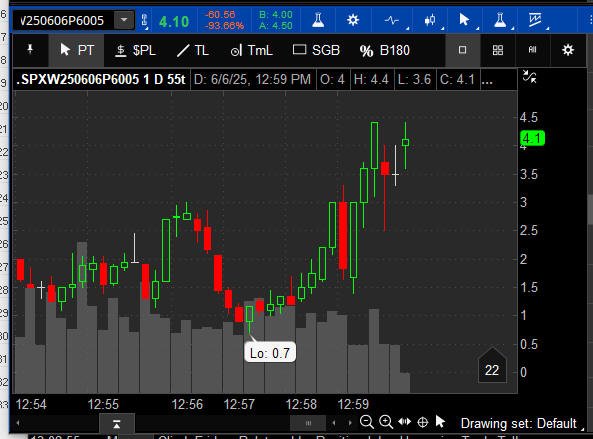Click the symbol input field V250606P6005
The height and width of the screenshot is (439, 593).
[63, 20]
